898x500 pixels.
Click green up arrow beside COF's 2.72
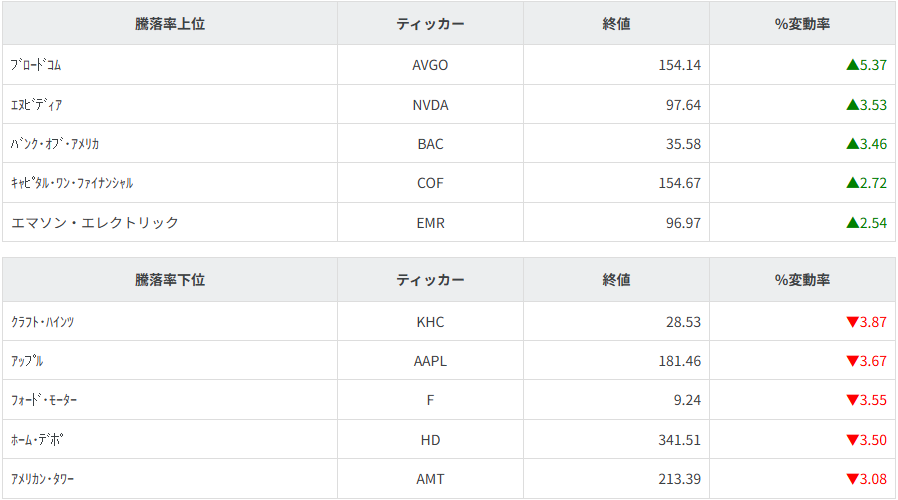[x=852, y=183]
